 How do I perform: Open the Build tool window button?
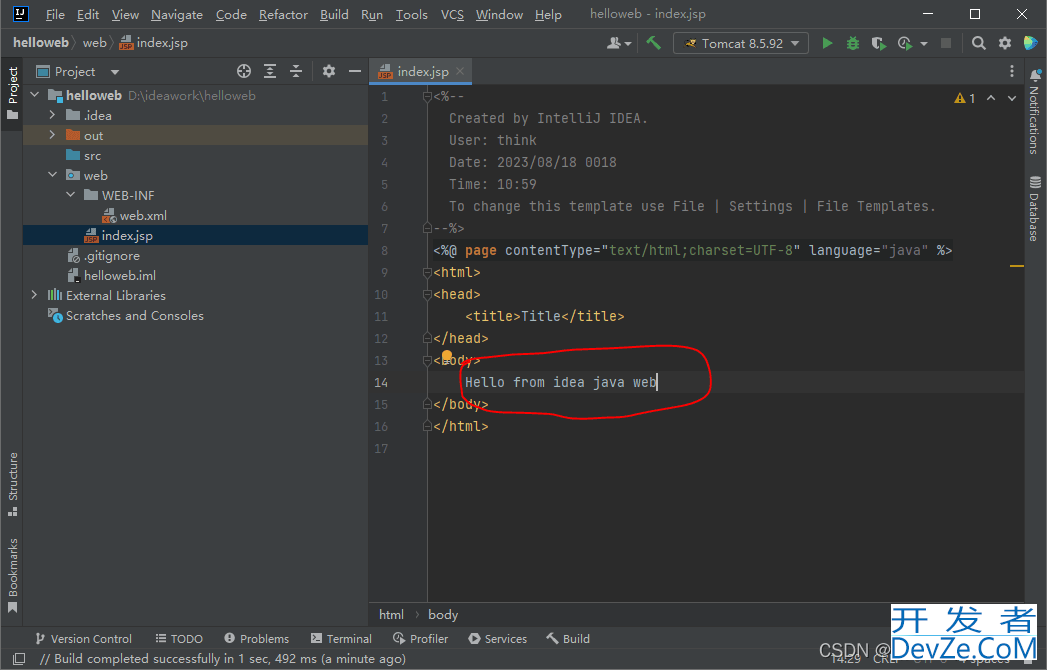pyautogui.click(x=568, y=639)
